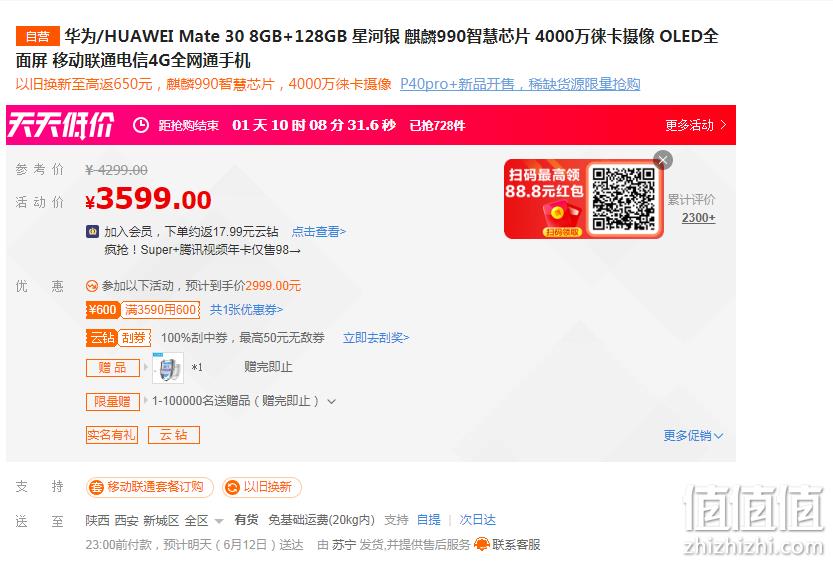This screenshot has height=564, width=833.
Task: Click the 移动联通套餐订购 plan icon
Action: (x=96, y=487)
